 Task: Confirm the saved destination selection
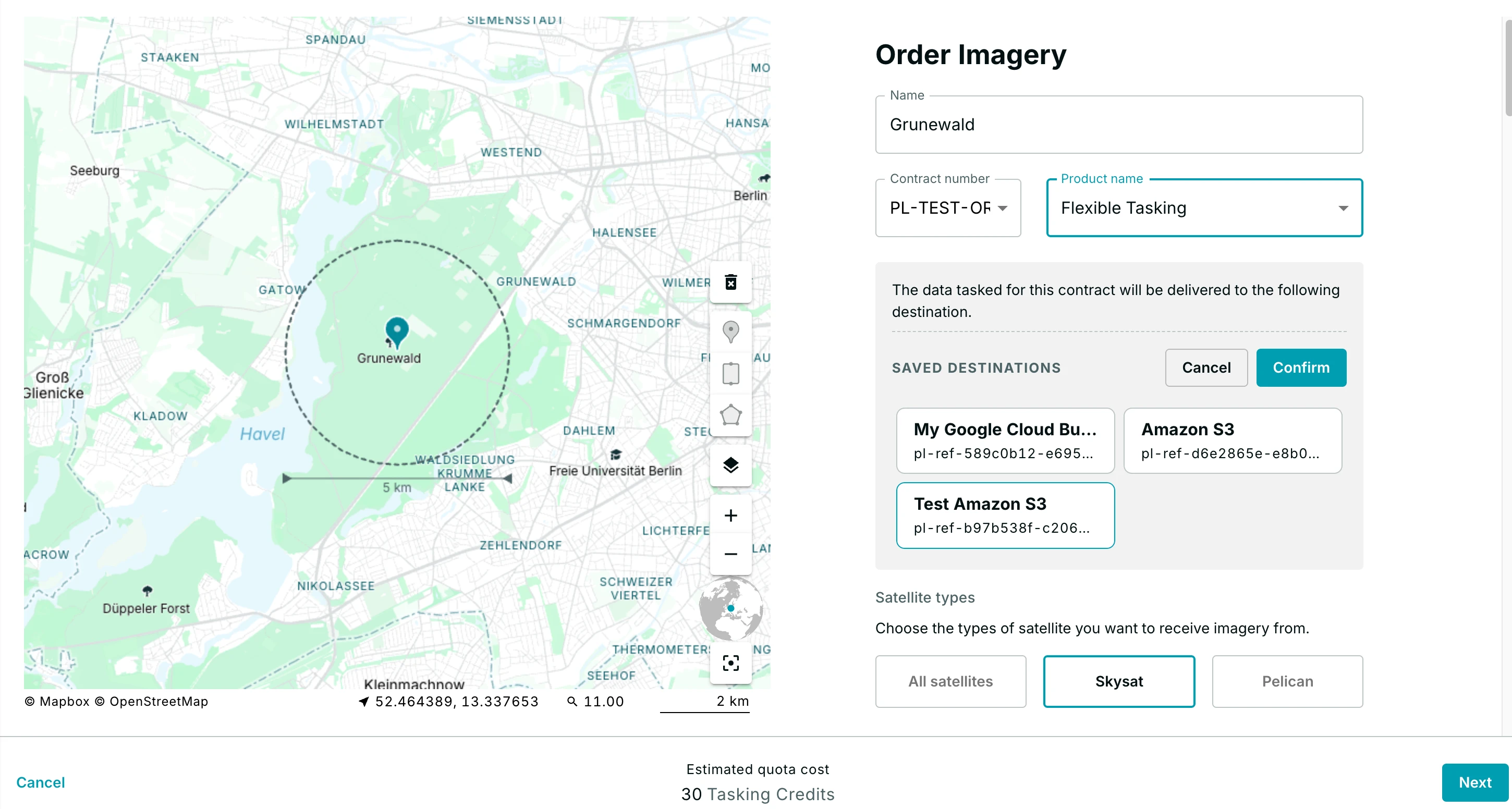click(x=1302, y=368)
